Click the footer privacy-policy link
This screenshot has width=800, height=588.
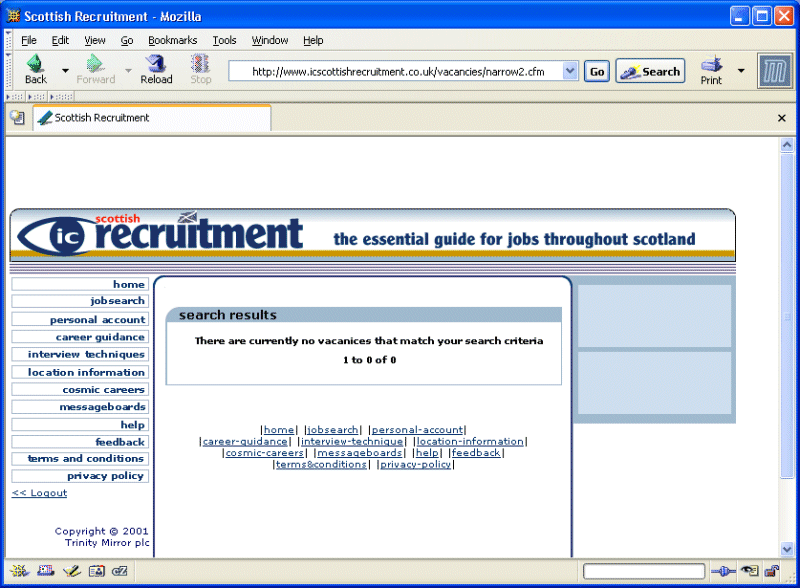tap(415, 464)
